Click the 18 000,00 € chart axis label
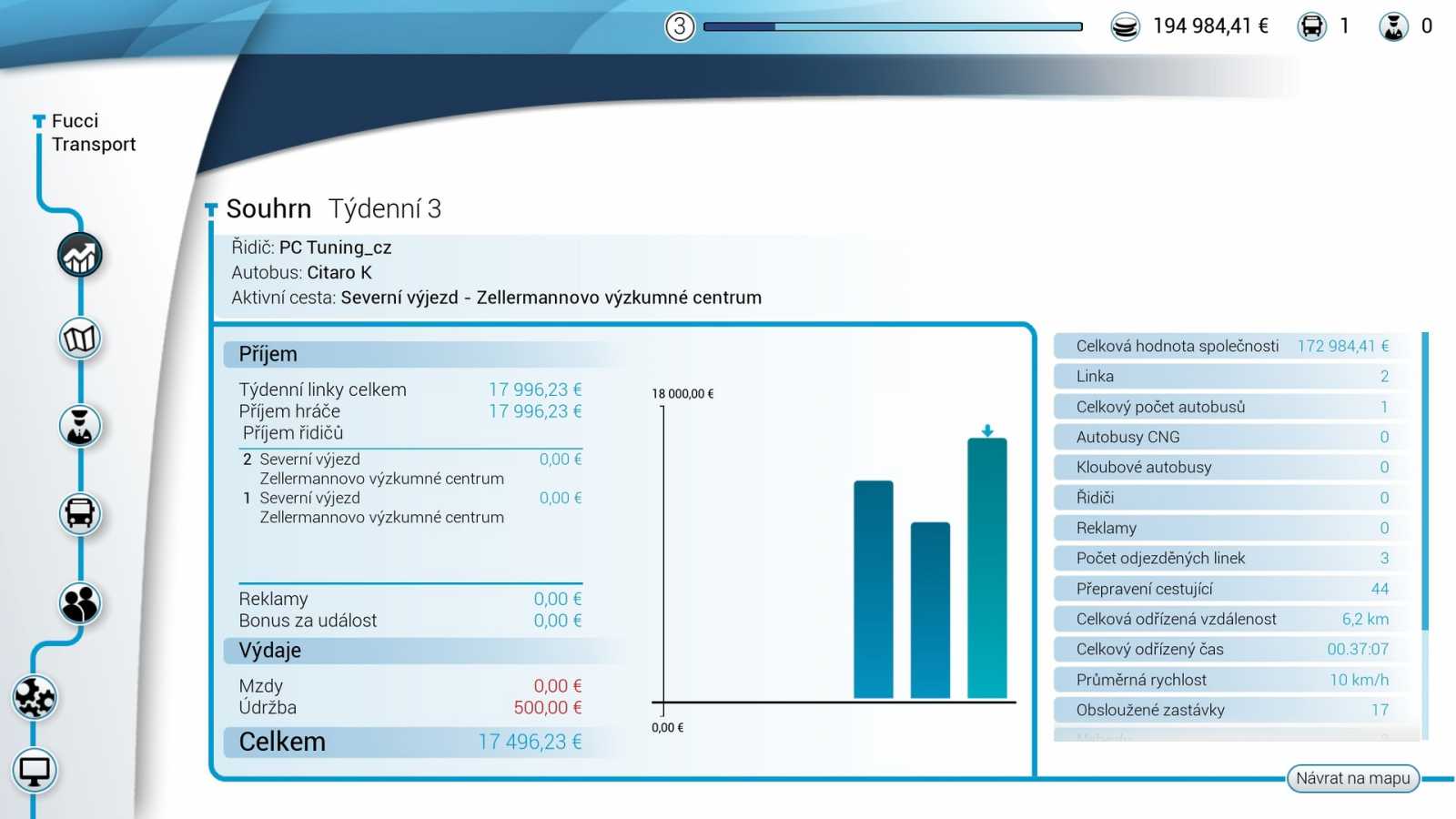This screenshot has height=819, width=1456. [x=682, y=394]
